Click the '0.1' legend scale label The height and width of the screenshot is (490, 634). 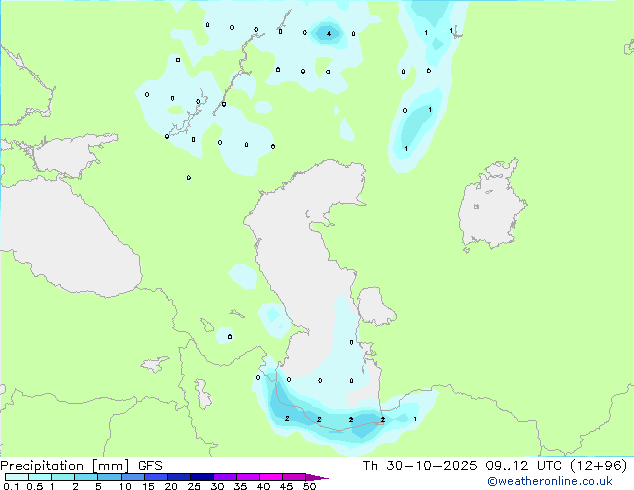tap(11, 486)
